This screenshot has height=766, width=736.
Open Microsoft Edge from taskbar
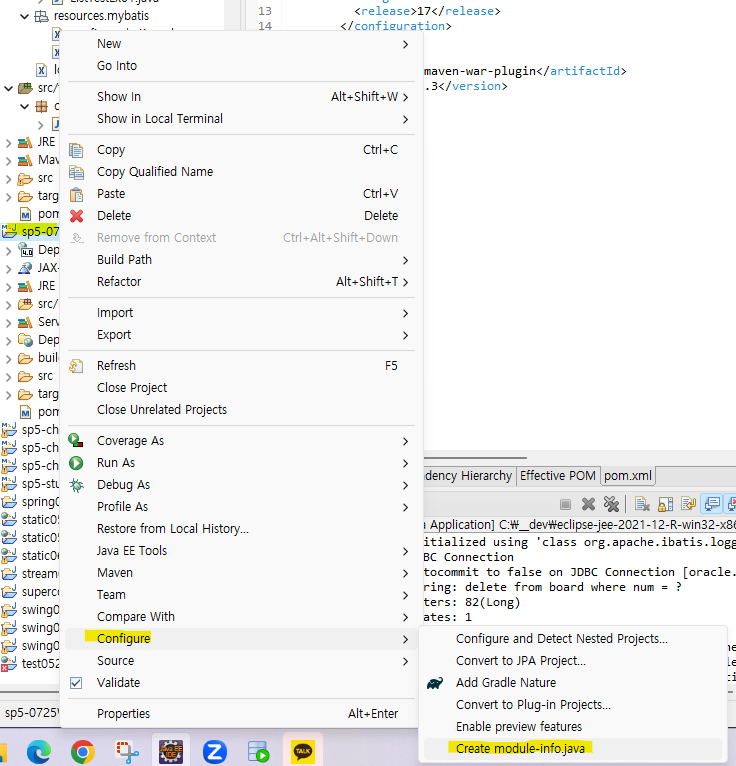point(39,751)
